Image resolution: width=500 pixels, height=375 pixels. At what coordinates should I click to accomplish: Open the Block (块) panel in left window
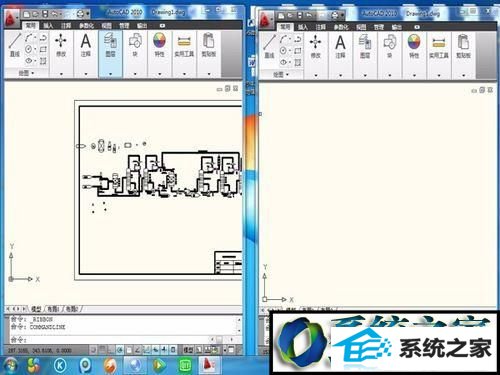pos(135,45)
